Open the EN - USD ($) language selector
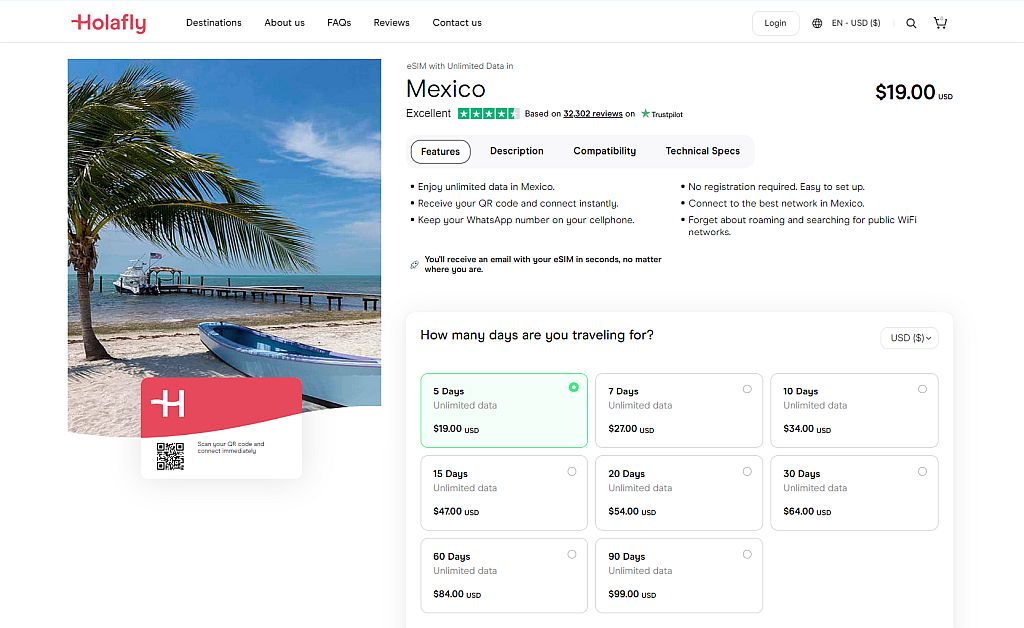 coord(849,22)
